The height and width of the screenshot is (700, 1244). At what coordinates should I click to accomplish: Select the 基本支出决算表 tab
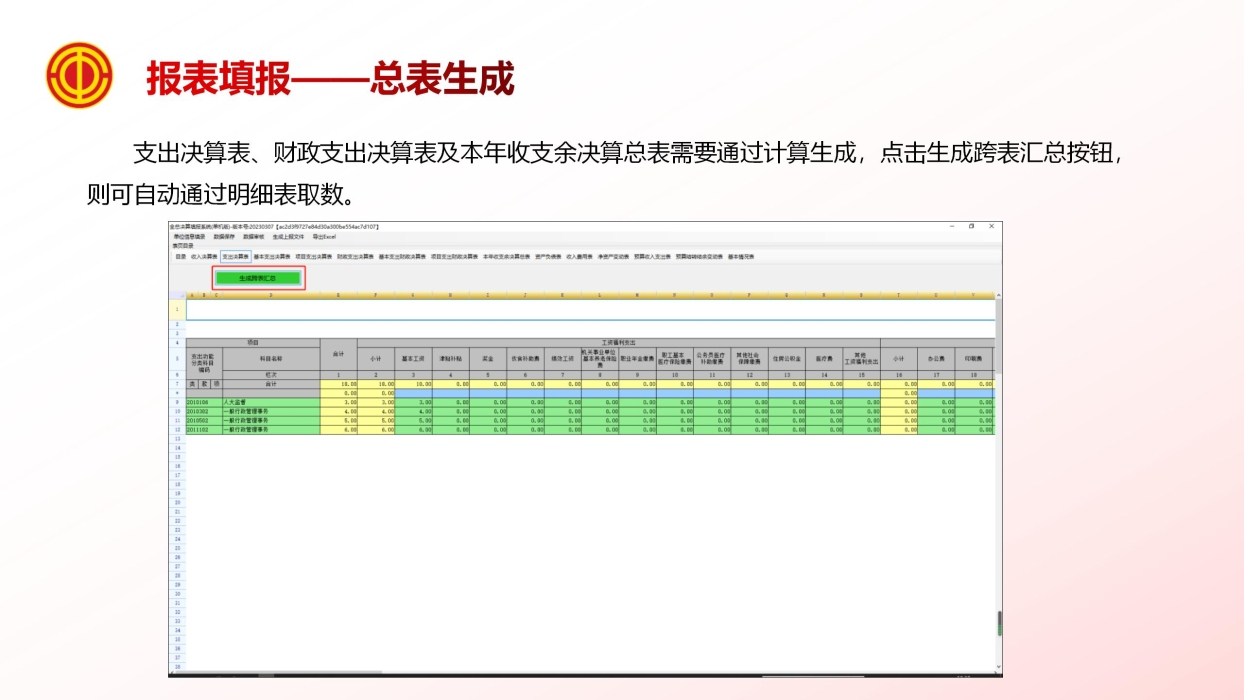[269, 256]
